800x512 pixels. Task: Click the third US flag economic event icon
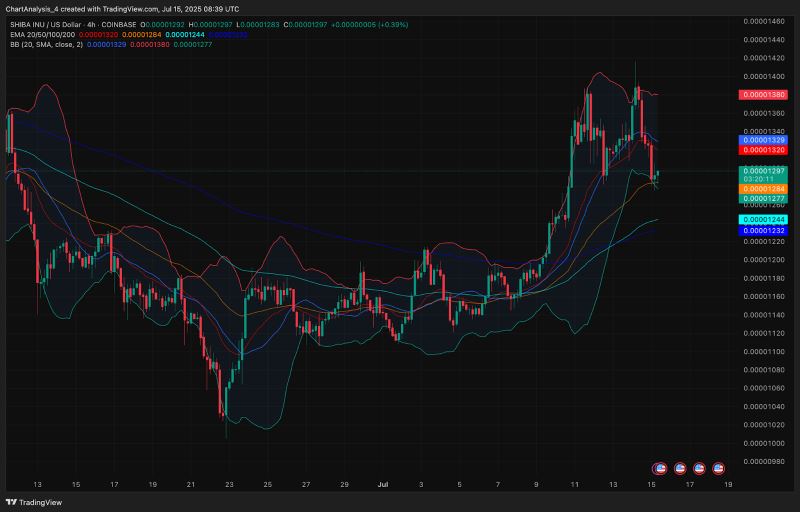pyautogui.click(x=699, y=467)
